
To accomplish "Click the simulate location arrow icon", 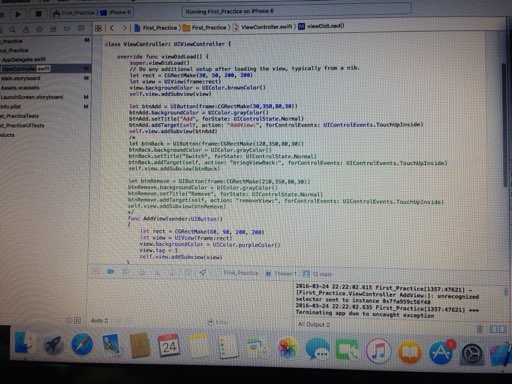I will [x=203, y=272].
